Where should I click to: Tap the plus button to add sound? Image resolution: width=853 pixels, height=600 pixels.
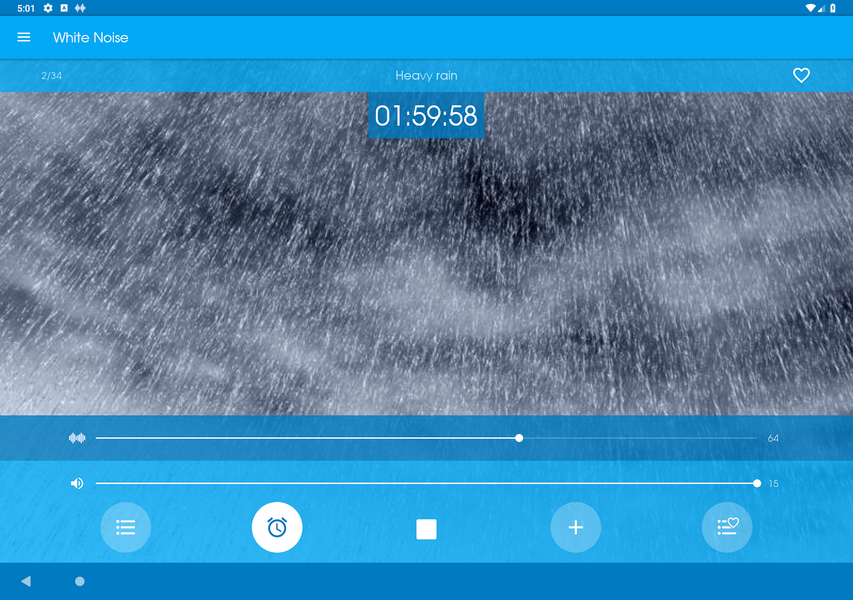pos(576,527)
